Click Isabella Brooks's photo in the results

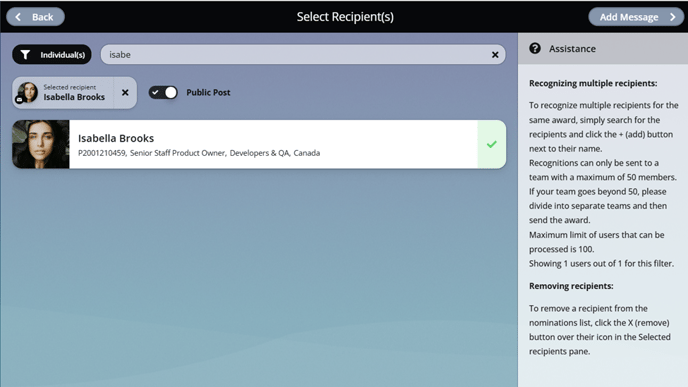pyautogui.click(x=41, y=144)
